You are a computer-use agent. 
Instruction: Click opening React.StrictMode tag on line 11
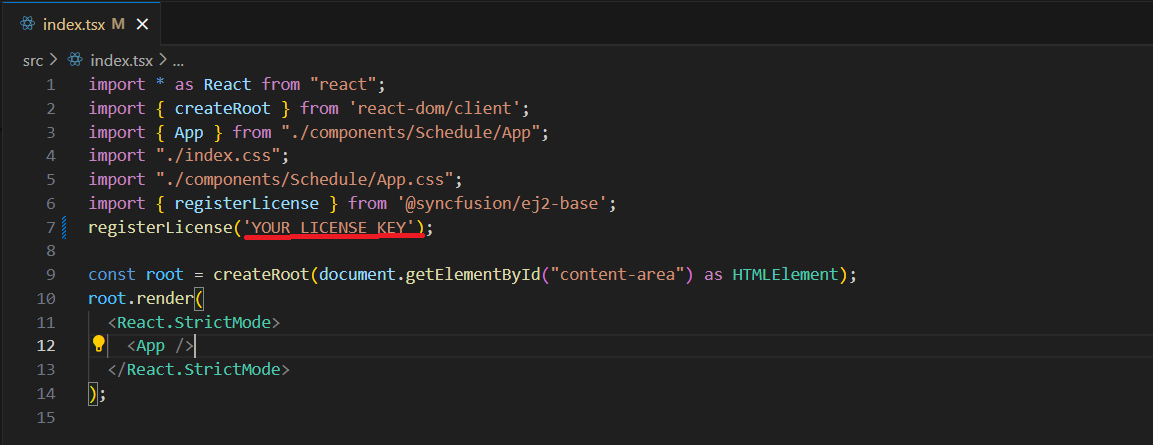pyautogui.click(x=194, y=322)
